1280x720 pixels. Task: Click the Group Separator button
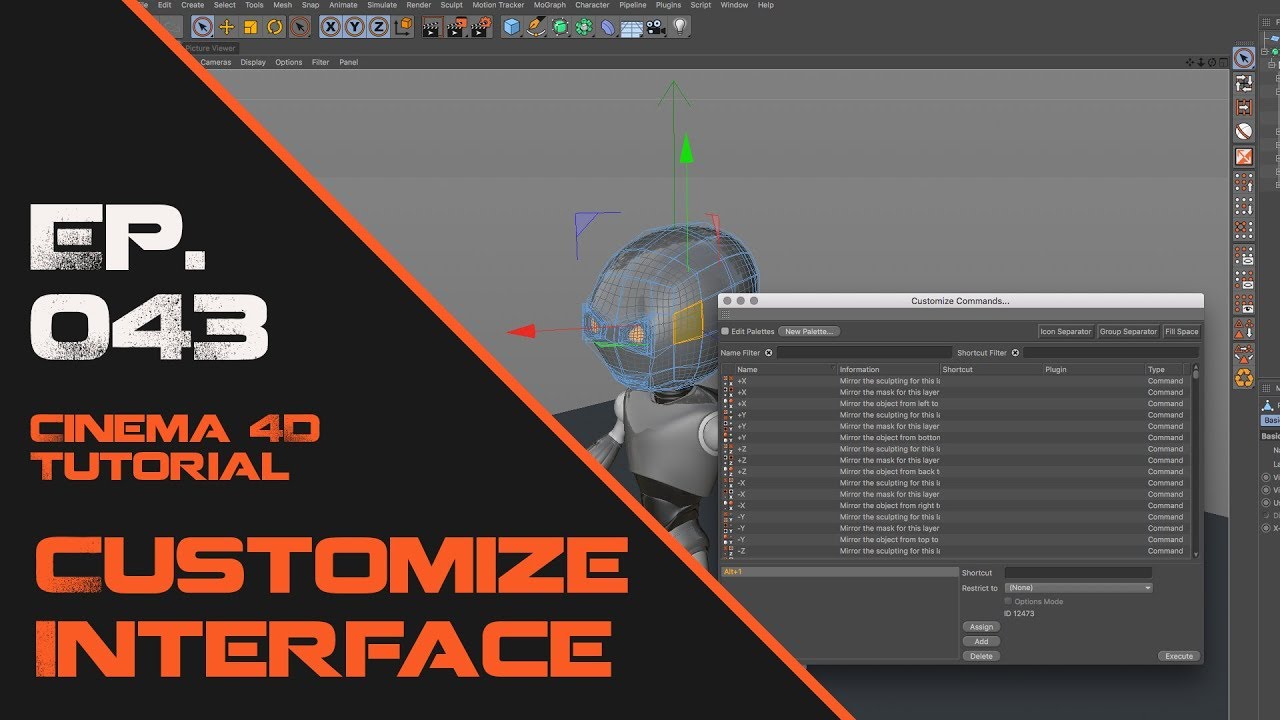(1128, 332)
